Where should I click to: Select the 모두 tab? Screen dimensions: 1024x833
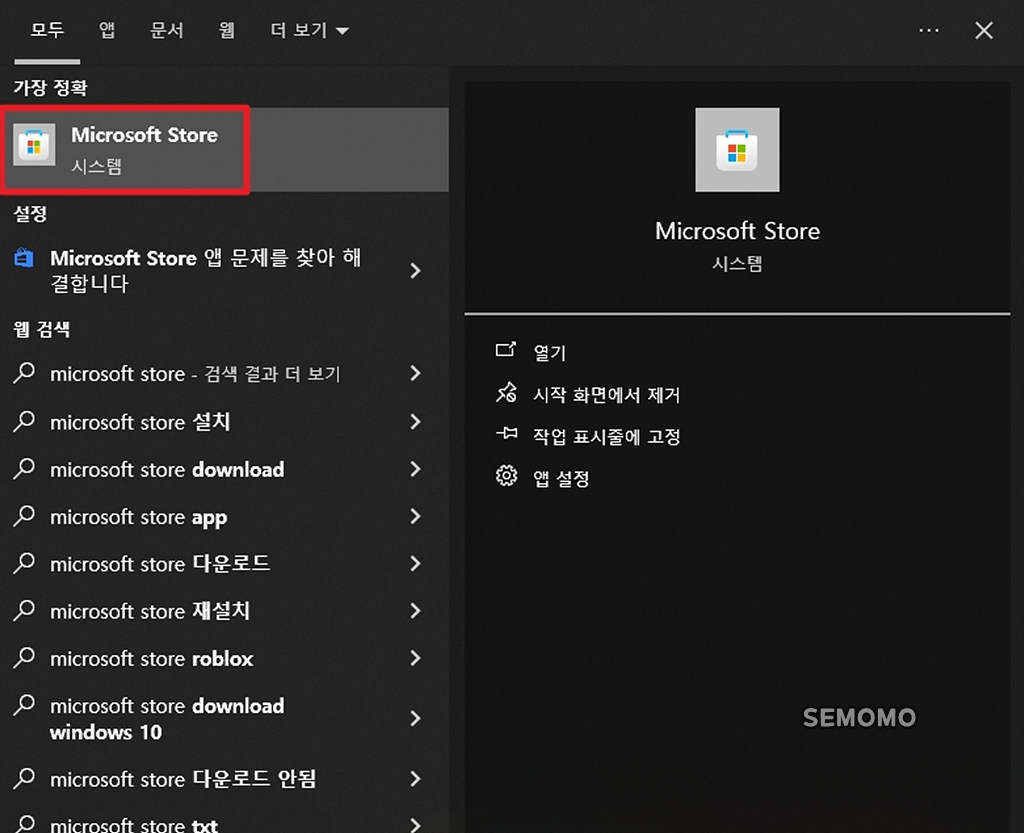click(47, 30)
